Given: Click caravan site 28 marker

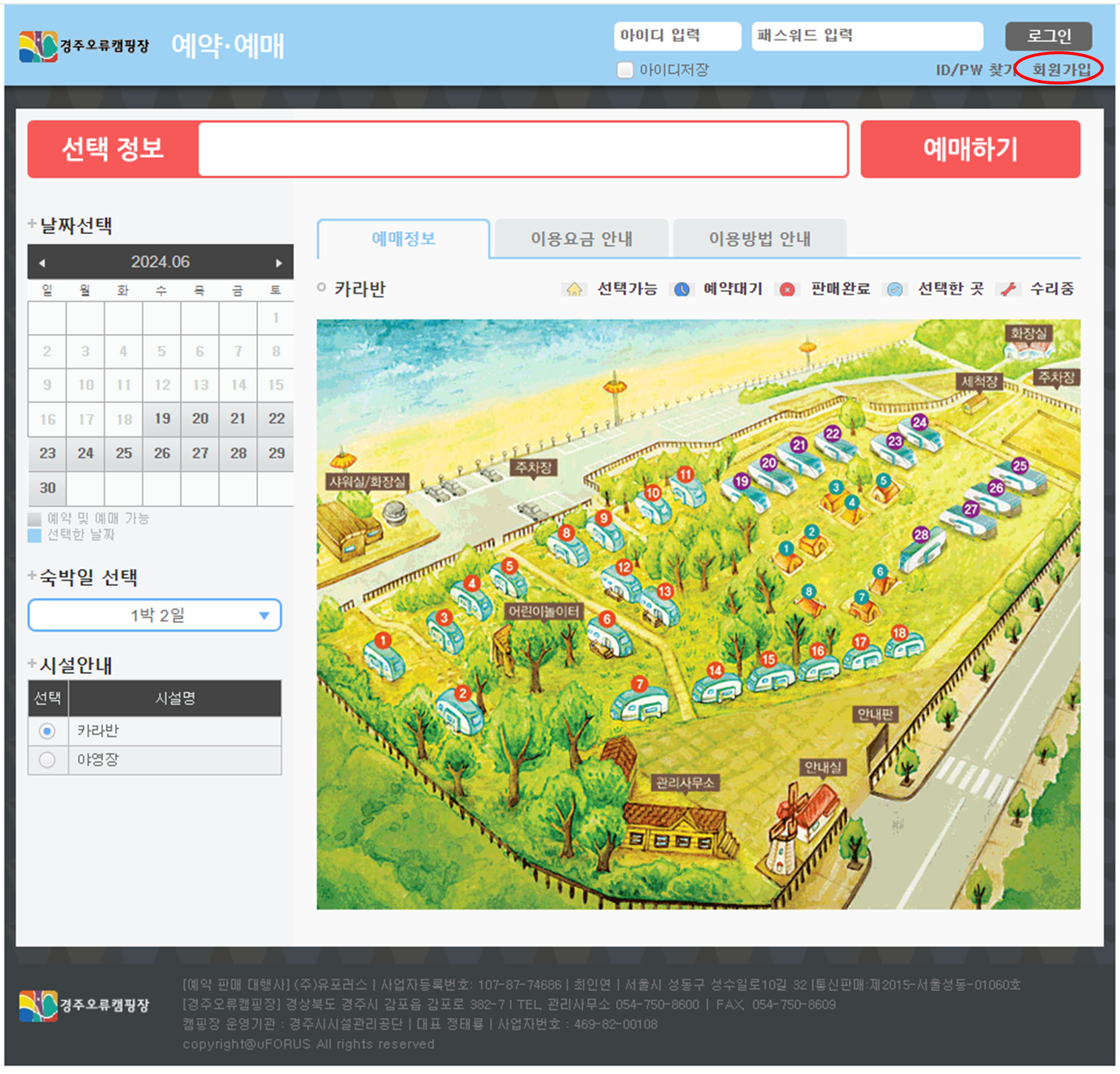Looking at the screenshot, I should (921, 535).
